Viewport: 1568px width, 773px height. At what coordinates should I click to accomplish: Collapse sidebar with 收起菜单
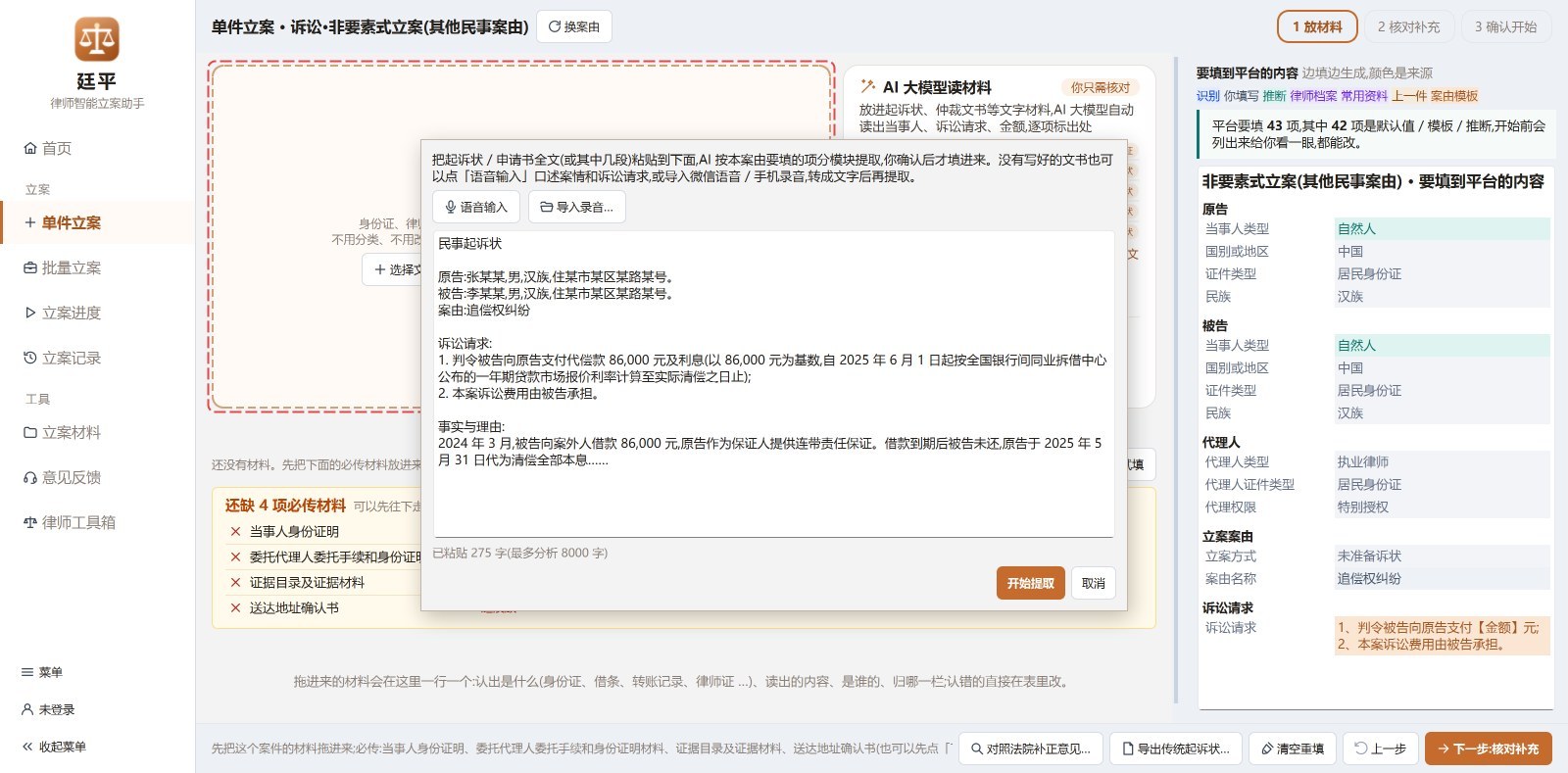click(54, 747)
